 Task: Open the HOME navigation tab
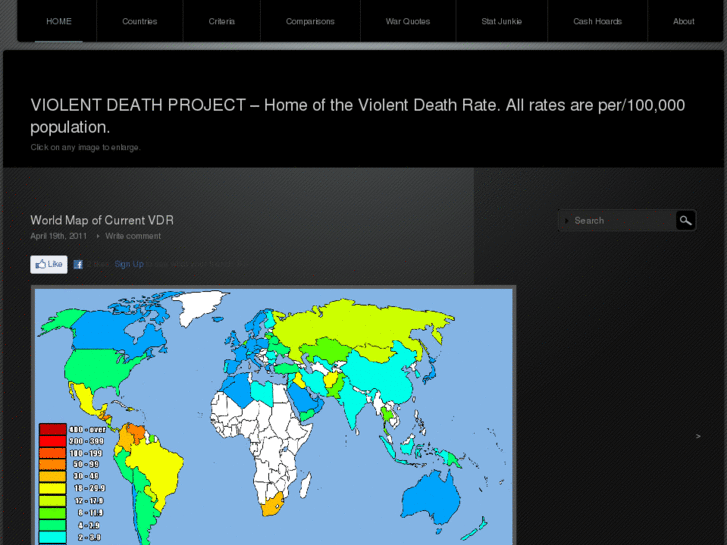pyautogui.click(x=59, y=21)
